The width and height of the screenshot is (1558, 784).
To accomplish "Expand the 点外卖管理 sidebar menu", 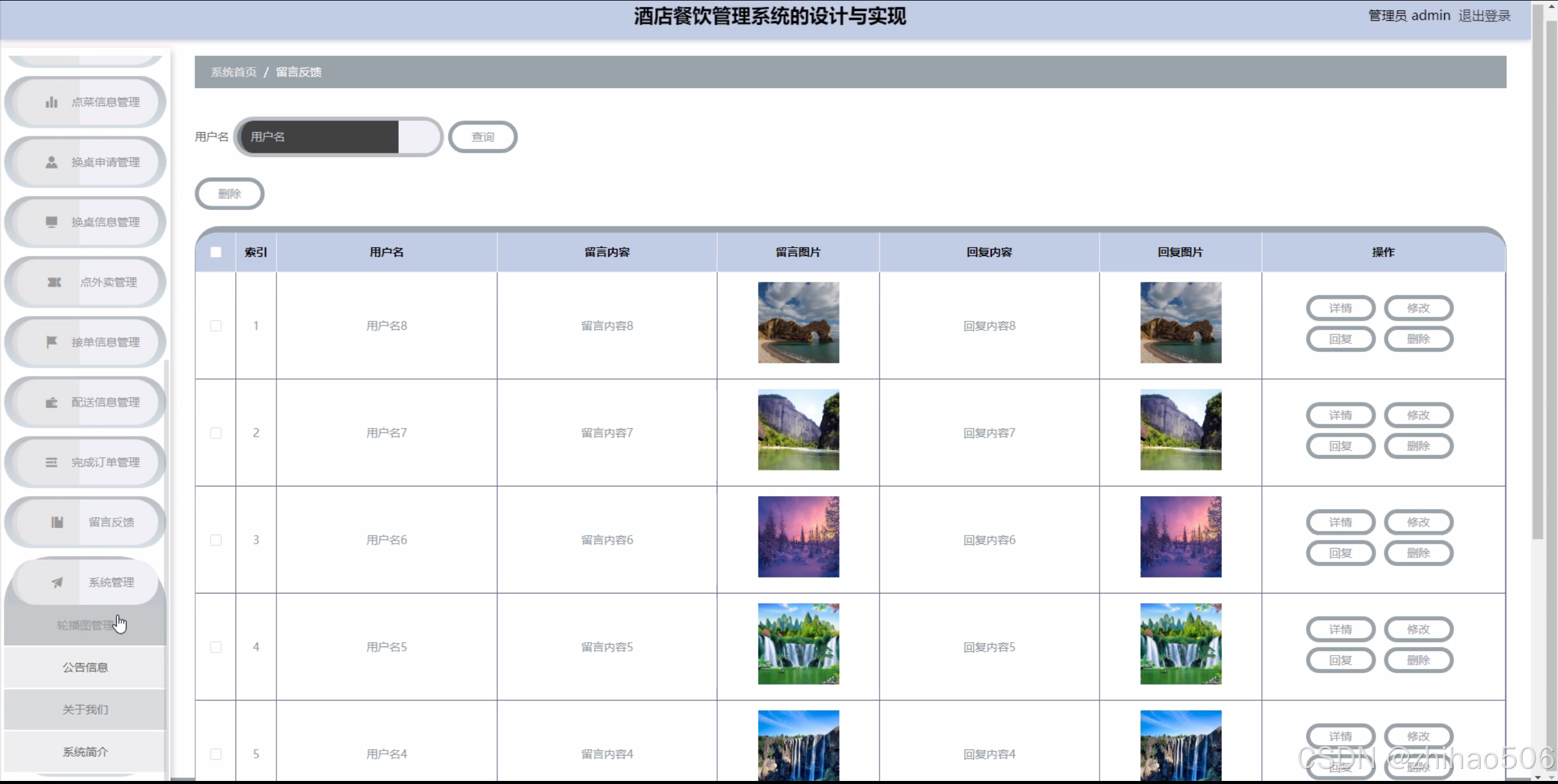I will point(108,282).
